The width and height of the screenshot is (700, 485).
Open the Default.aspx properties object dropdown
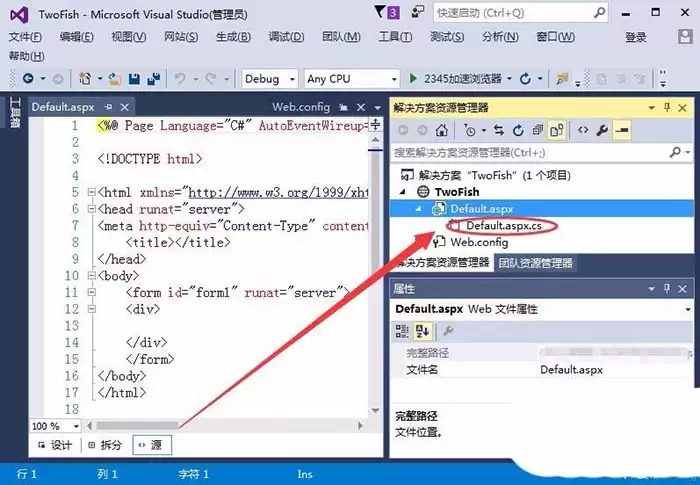tap(688, 309)
